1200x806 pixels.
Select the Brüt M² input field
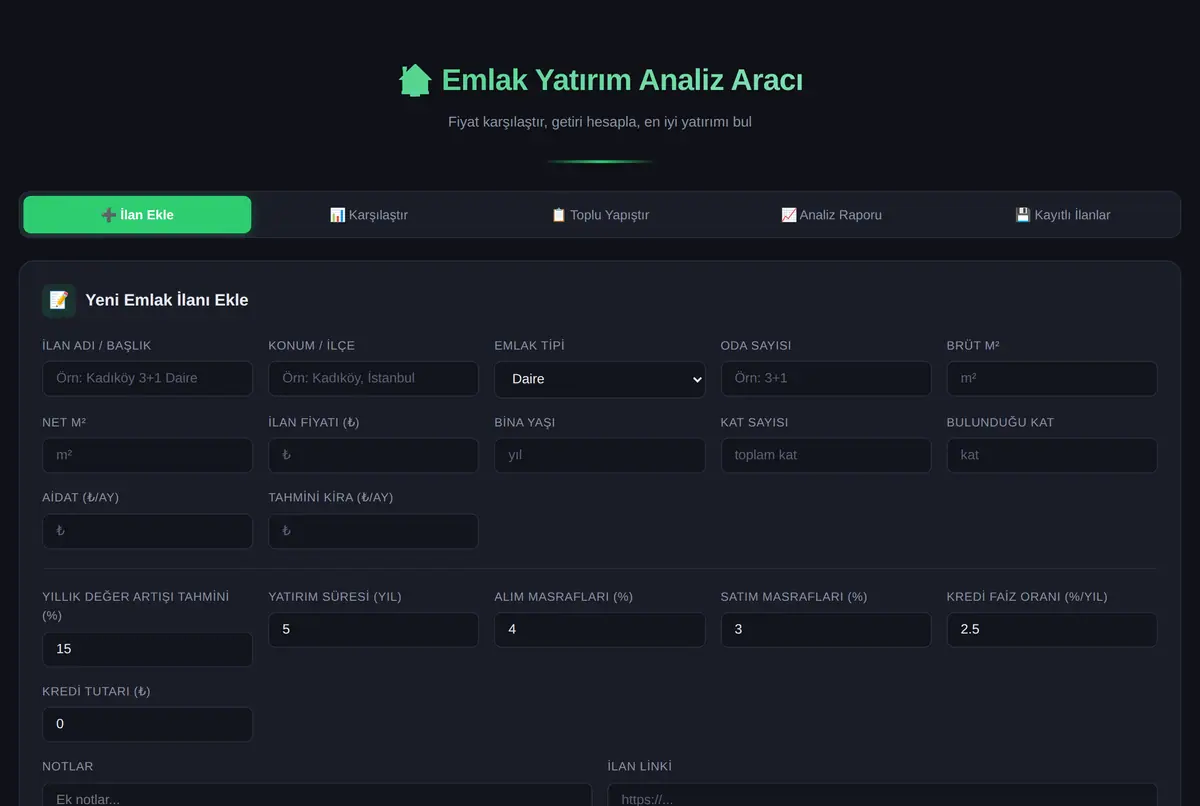pos(1052,379)
